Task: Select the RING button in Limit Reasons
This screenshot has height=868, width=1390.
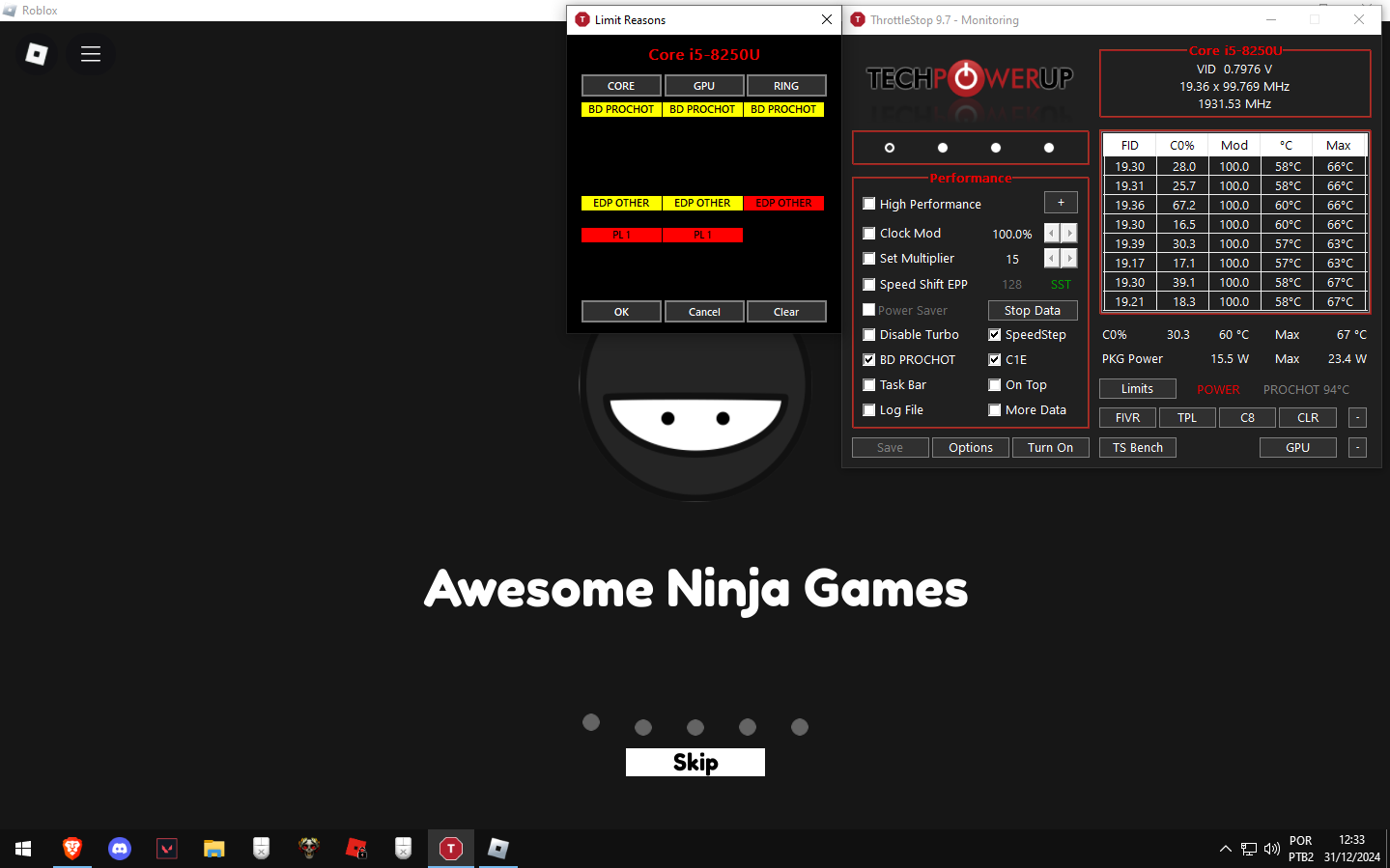Action: click(x=786, y=86)
